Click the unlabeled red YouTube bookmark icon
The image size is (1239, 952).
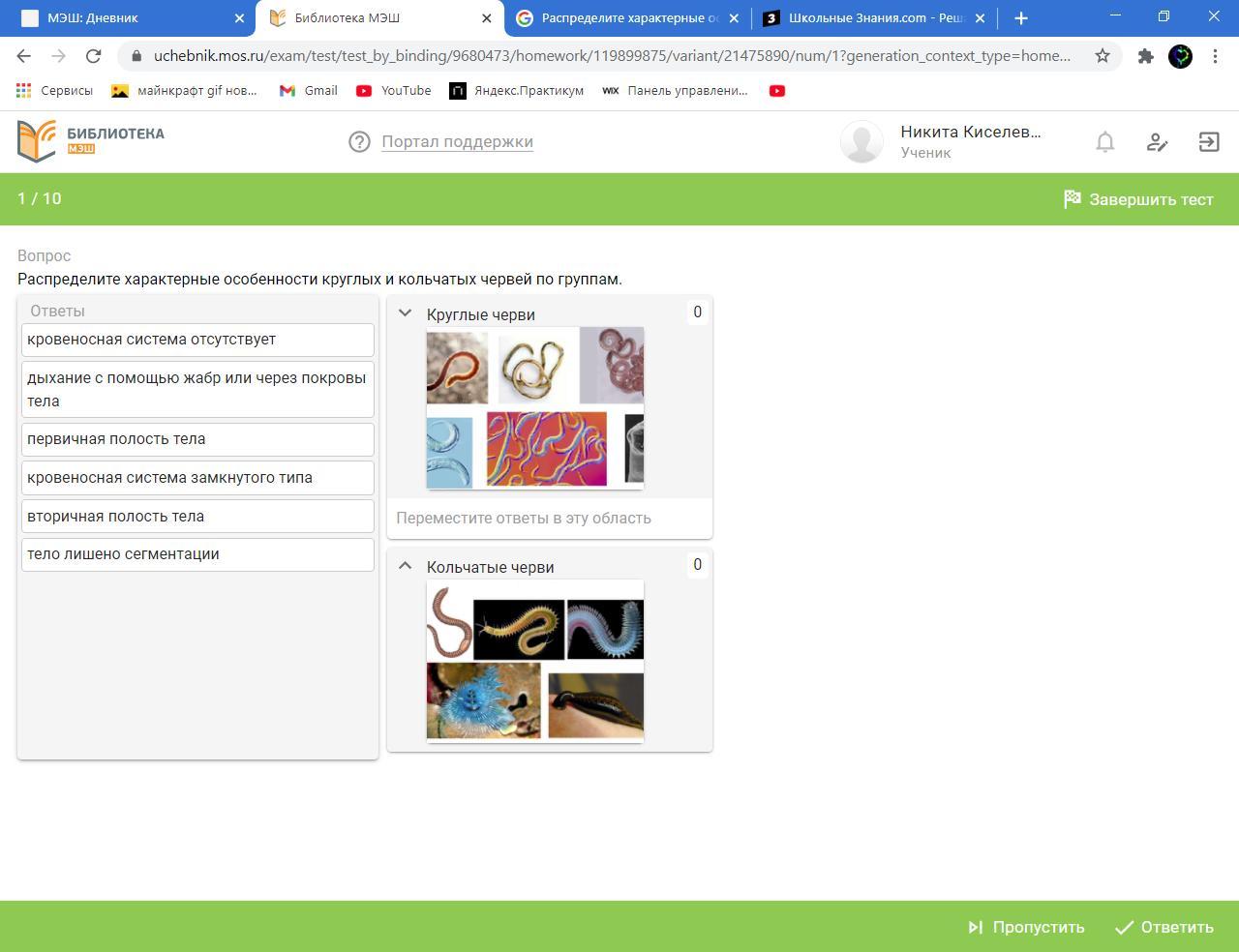776,91
